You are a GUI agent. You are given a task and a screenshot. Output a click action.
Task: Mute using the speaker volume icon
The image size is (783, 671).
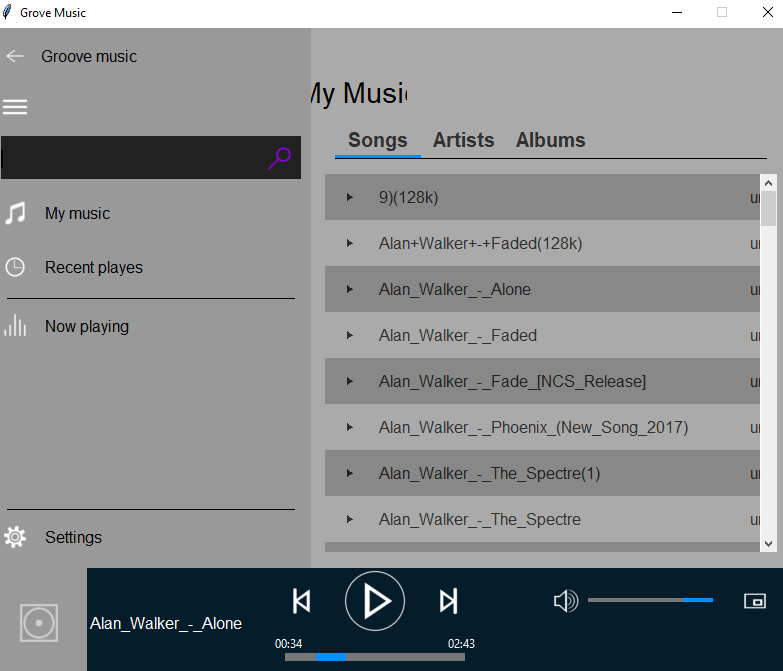click(566, 601)
